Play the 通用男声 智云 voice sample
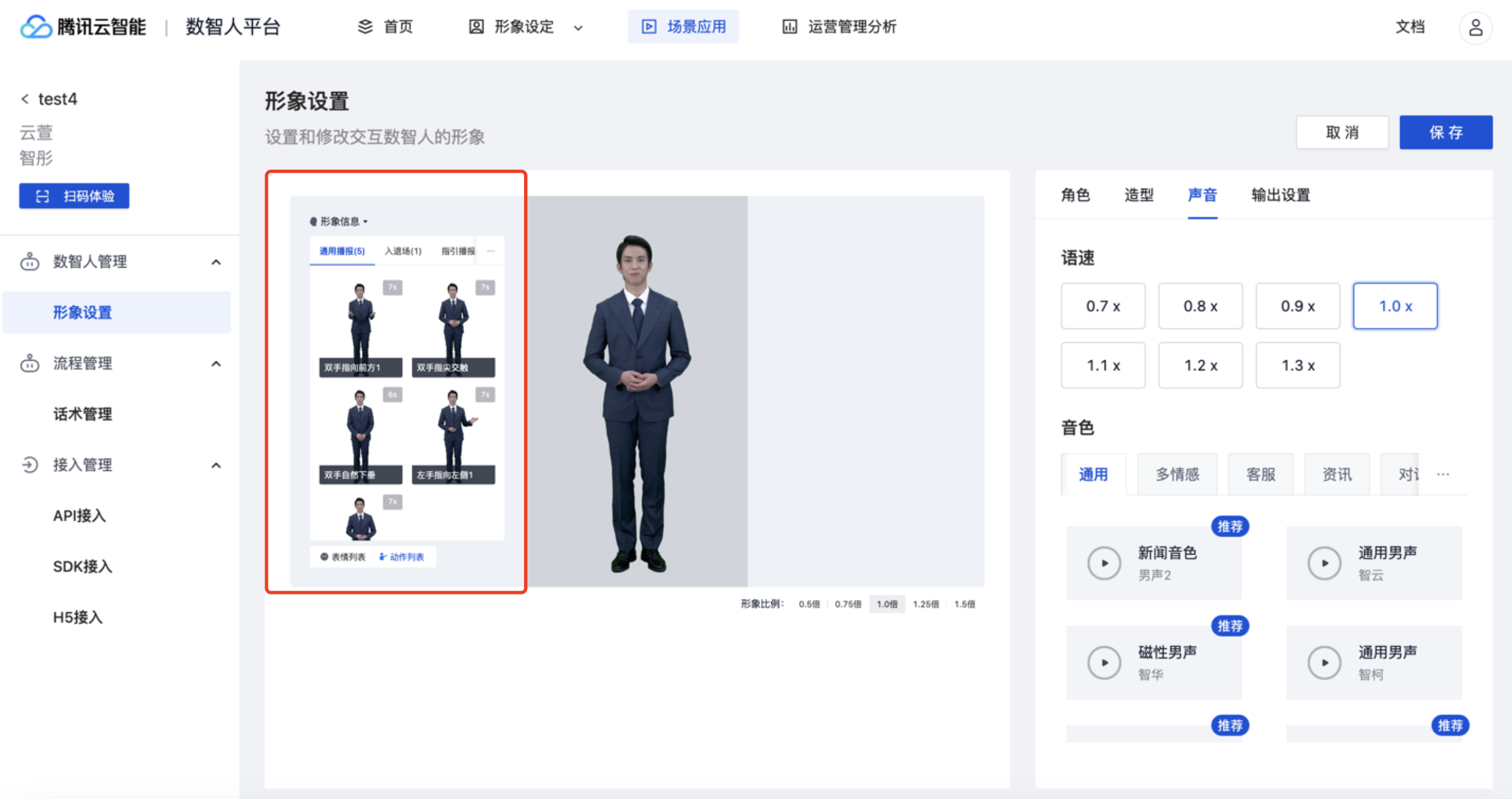 [1324, 563]
